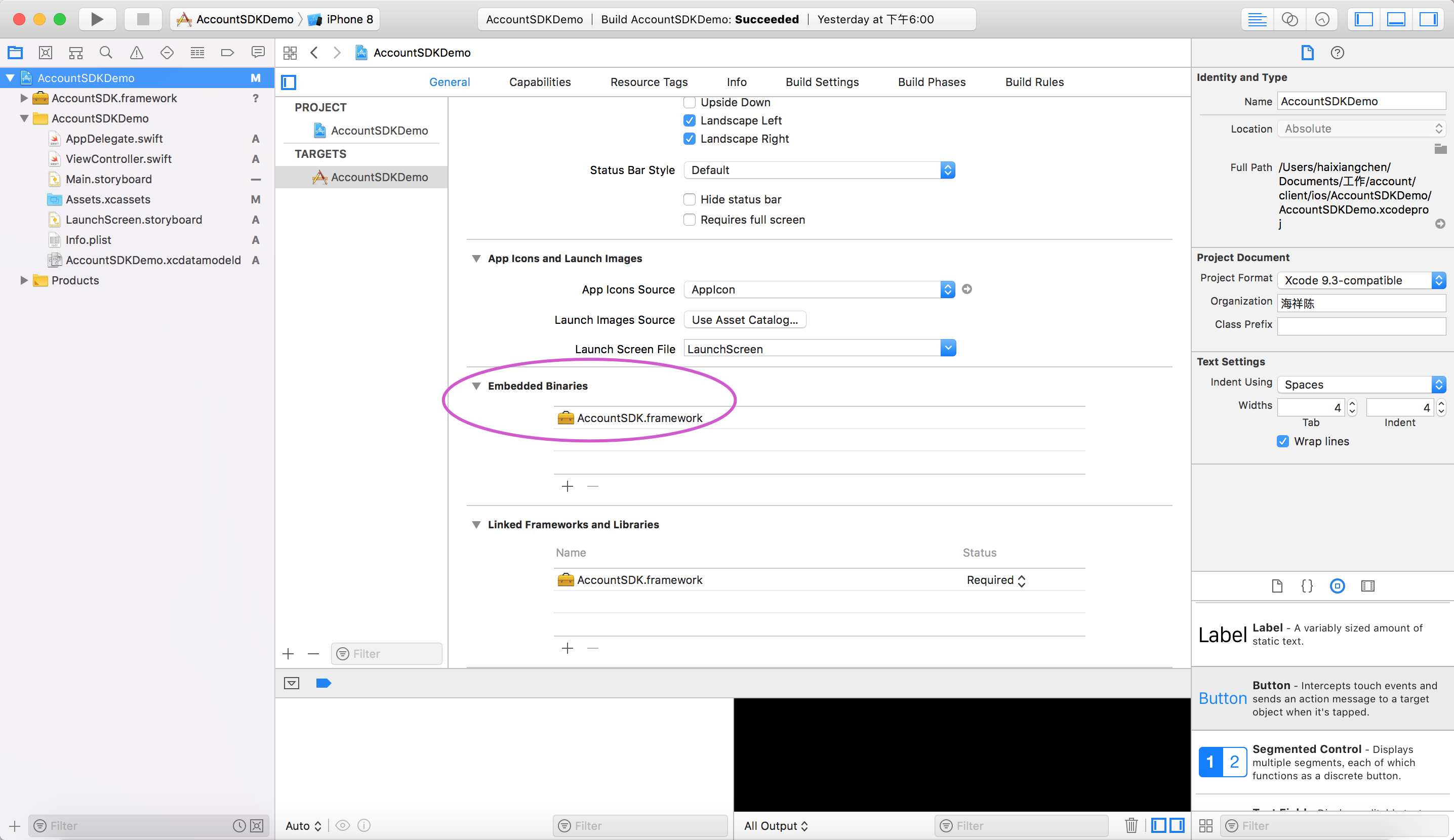The width and height of the screenshot is (1454, 840).
Task: Hide the Debug area panel
Action: pyautogui.click(x=1396, y=19)
